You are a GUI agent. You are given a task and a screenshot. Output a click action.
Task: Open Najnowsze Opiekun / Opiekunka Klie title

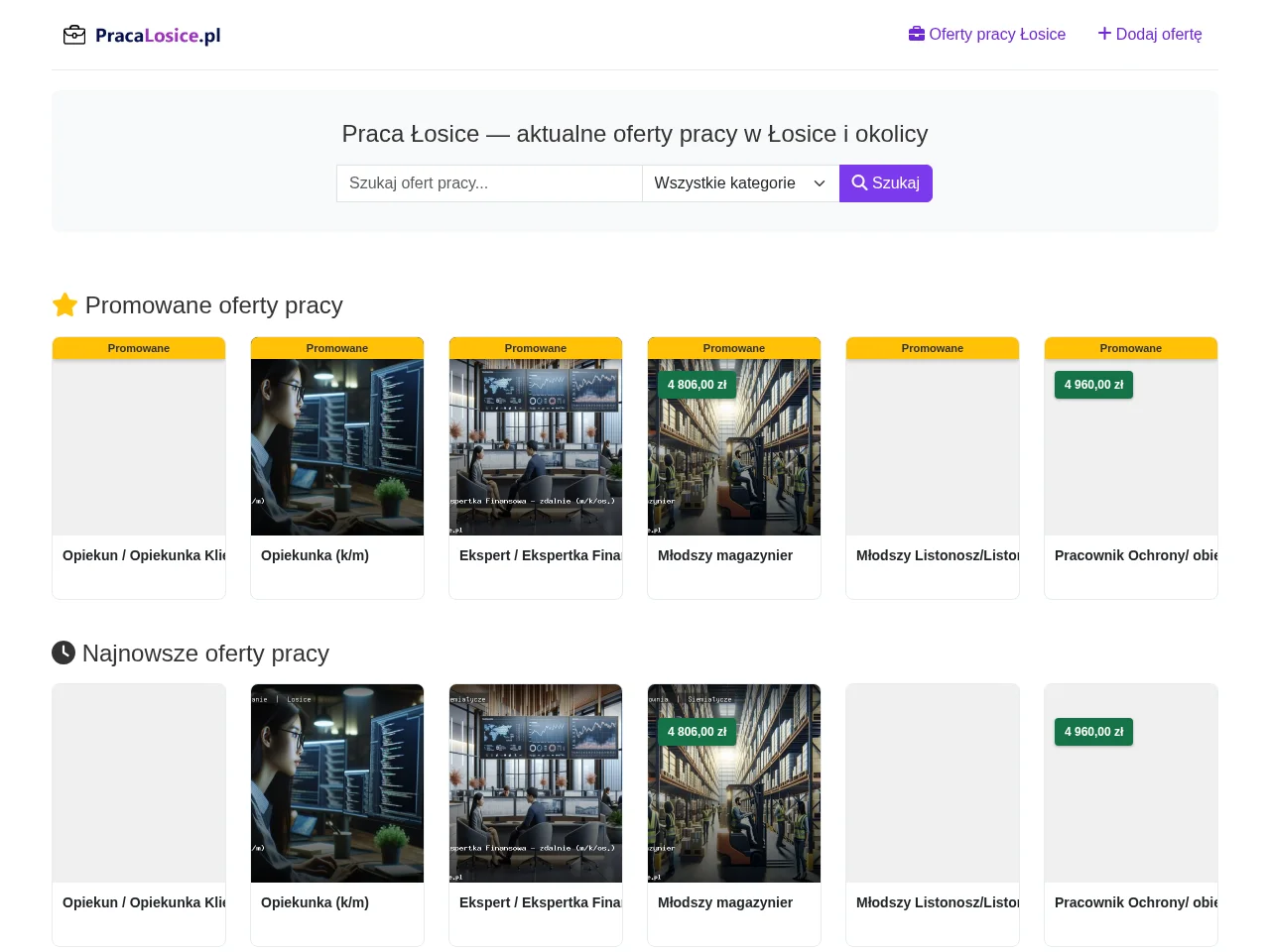(144, 902)
